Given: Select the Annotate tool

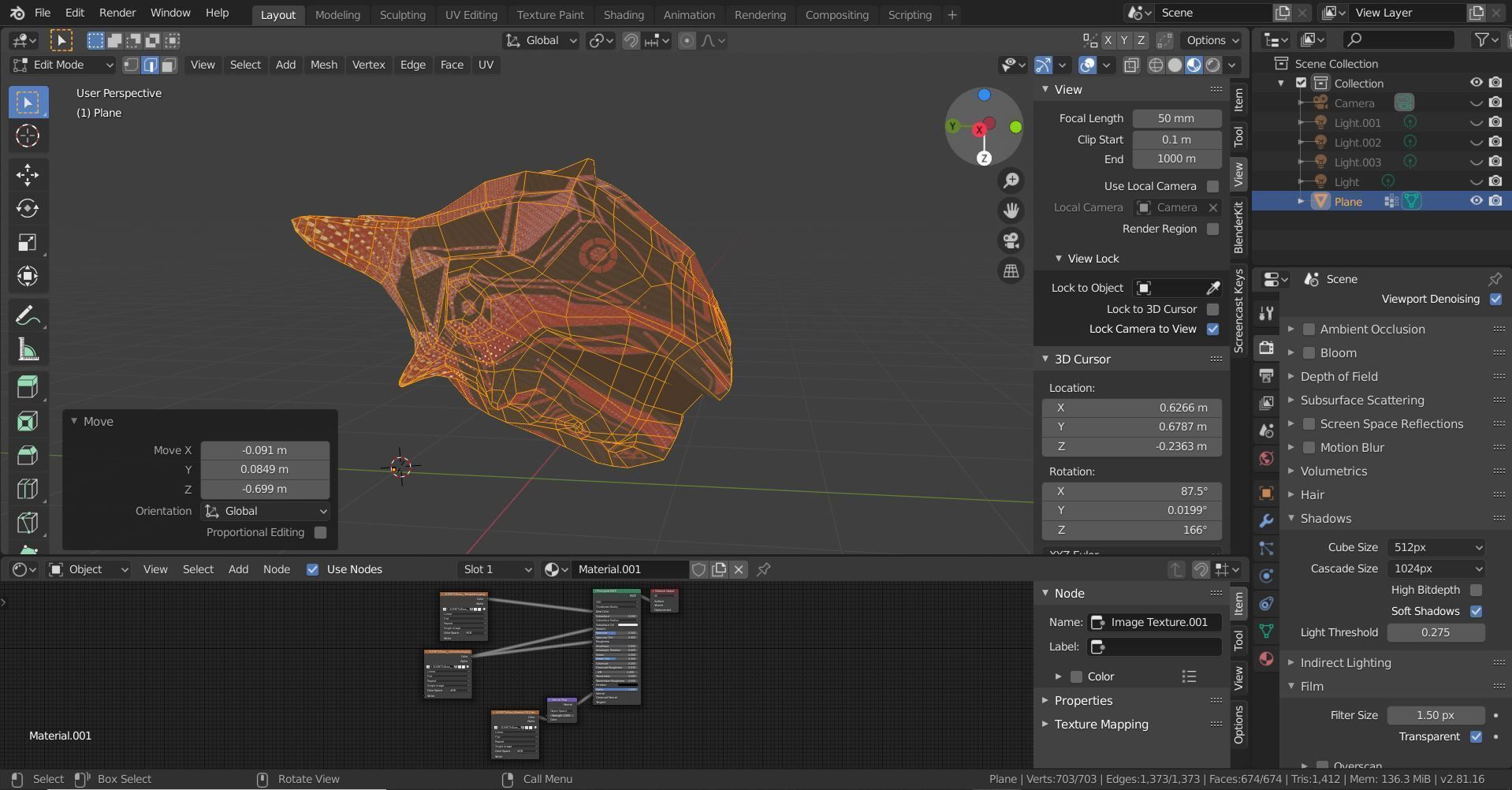Looking at the screenshot, I should click(x=28, y=316).
